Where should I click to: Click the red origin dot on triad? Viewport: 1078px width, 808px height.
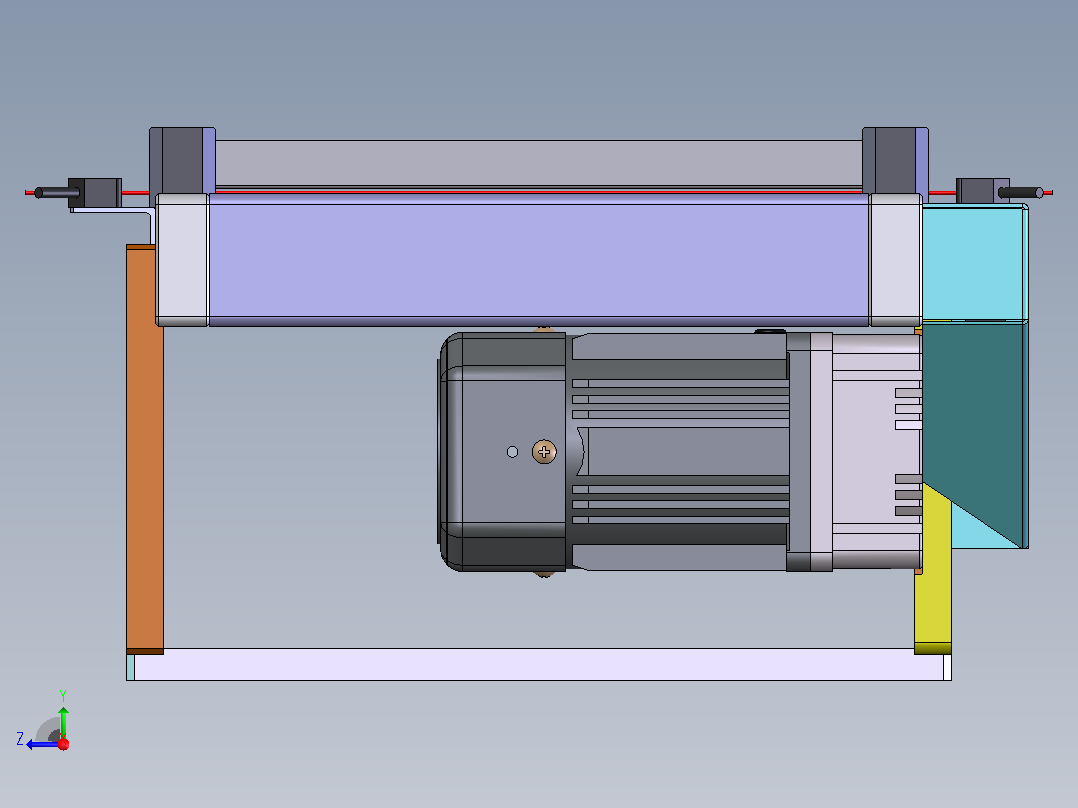[64, 744]
